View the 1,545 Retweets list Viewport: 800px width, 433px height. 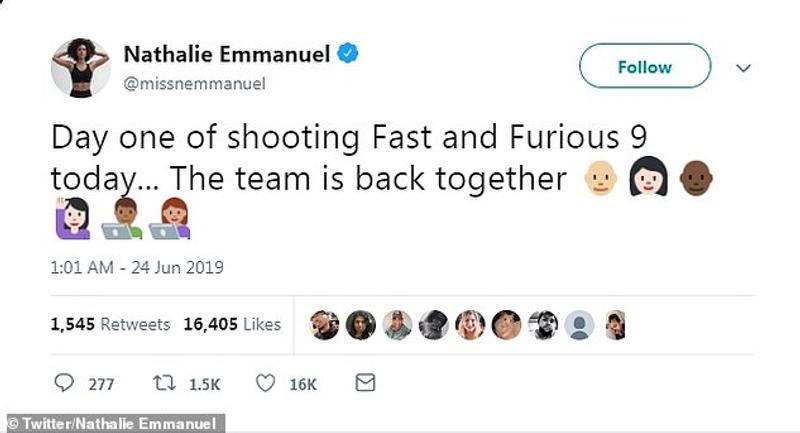[110, 324]
